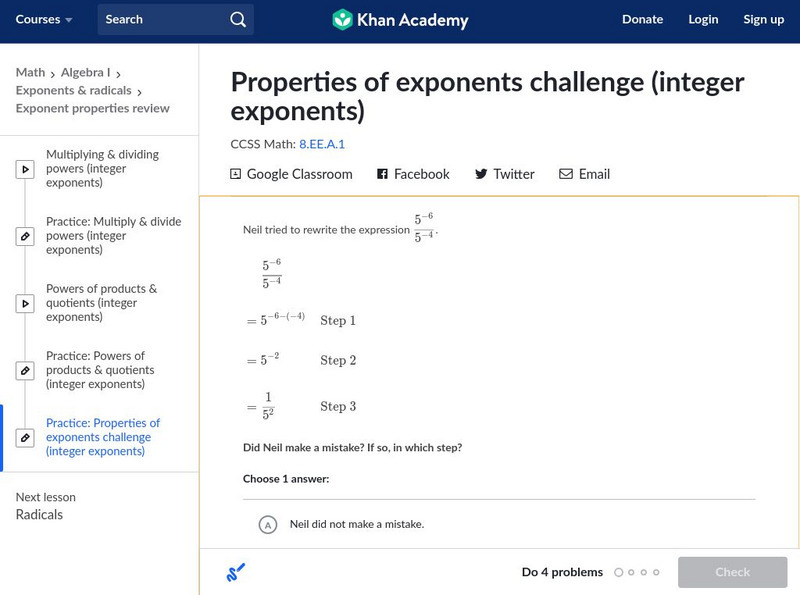Share via Google Classroom icon
The image size is (800, 595).
(236, 174)
